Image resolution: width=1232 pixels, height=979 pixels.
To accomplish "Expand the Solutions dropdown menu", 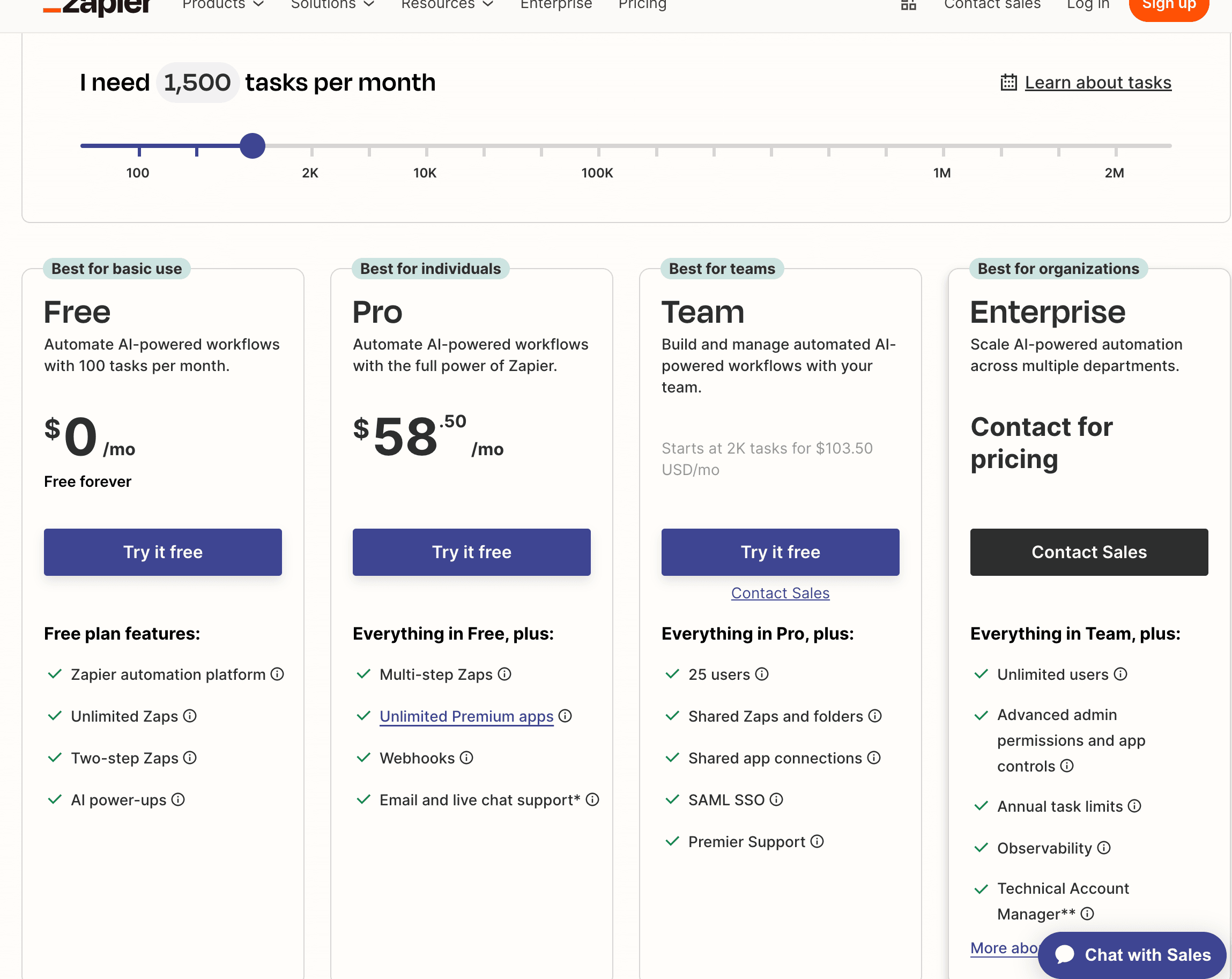I will click(332, 5).
